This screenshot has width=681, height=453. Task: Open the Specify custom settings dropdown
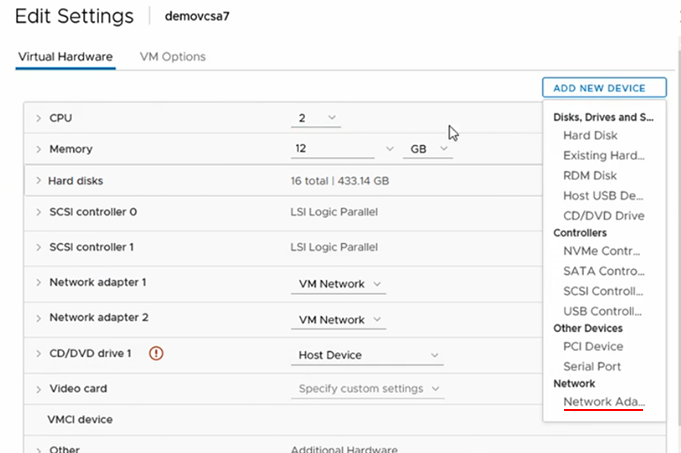(367, 389)
